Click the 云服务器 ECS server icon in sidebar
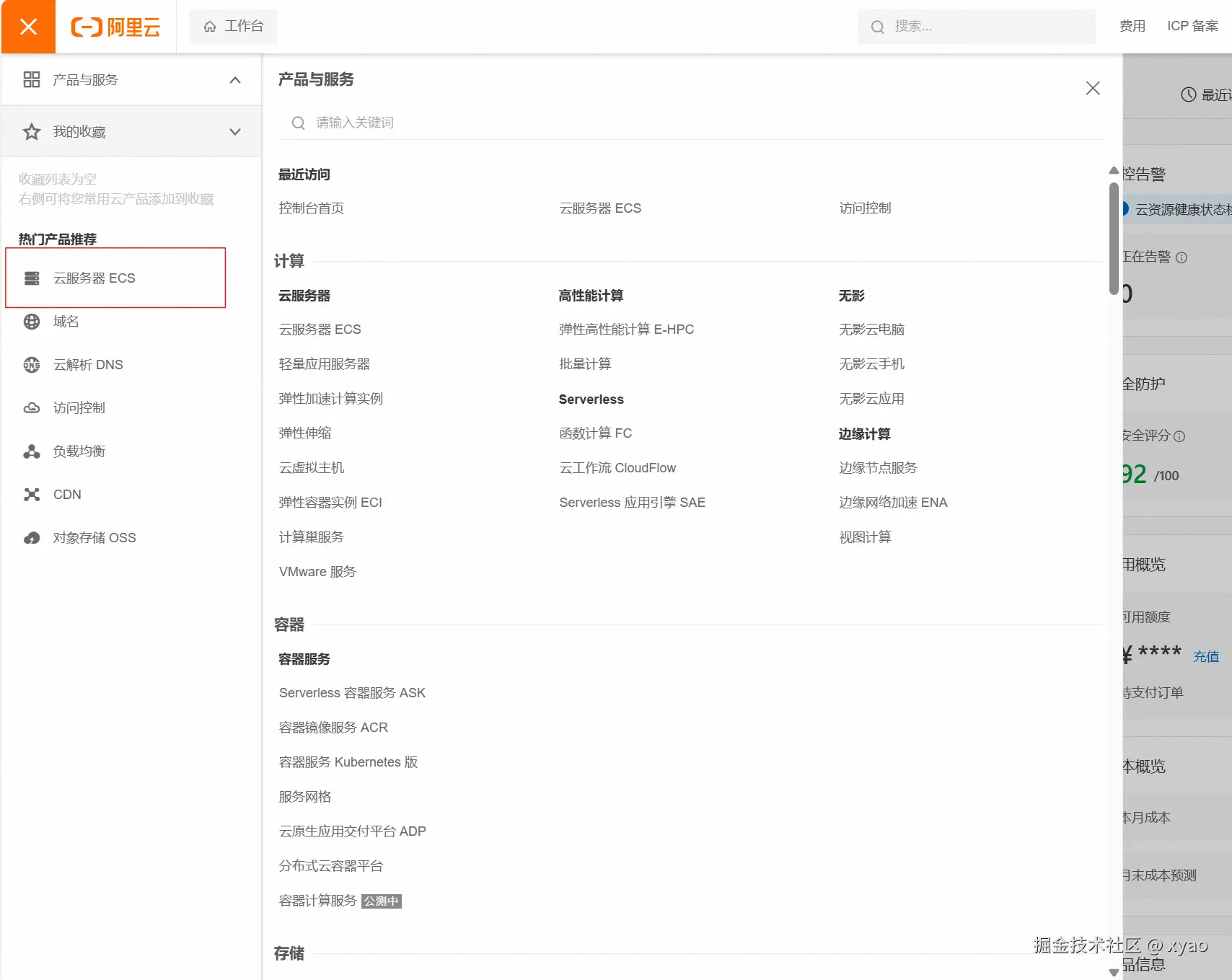The width and height of the screenshot is (1232, 980). (32, 278)
